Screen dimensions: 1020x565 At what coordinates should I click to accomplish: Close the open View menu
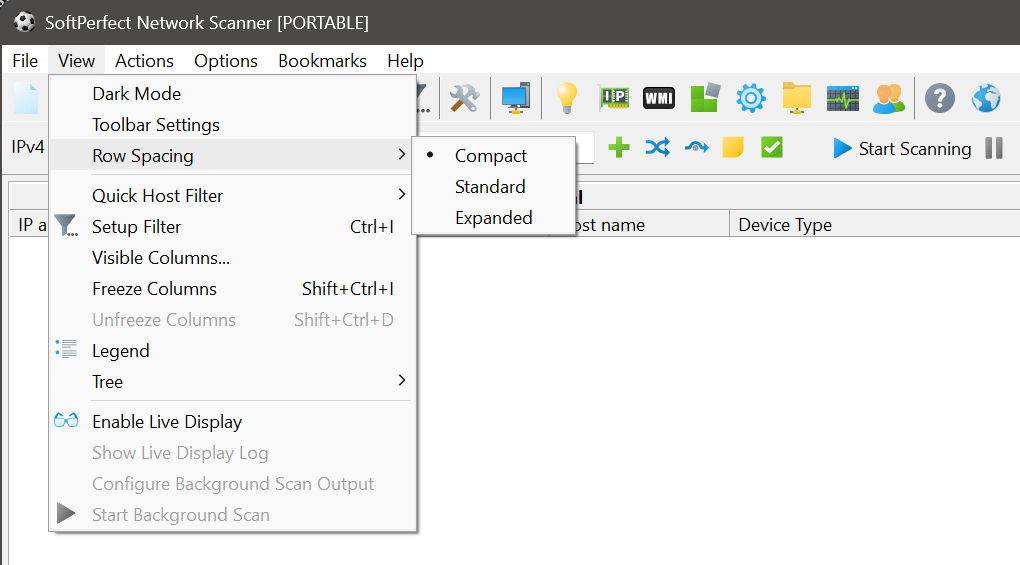[x=76, y=60]
